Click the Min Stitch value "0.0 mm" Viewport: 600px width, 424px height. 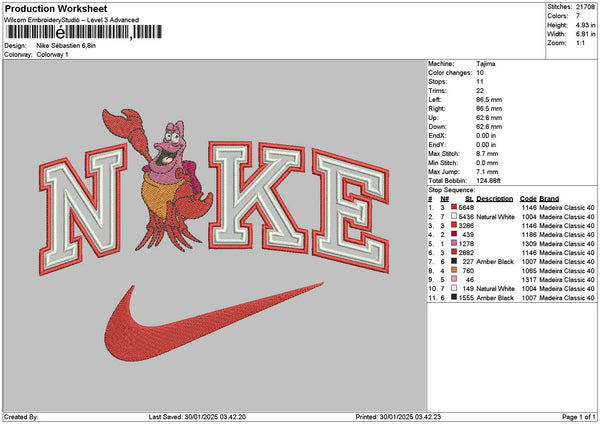click(x=487, y=163)
